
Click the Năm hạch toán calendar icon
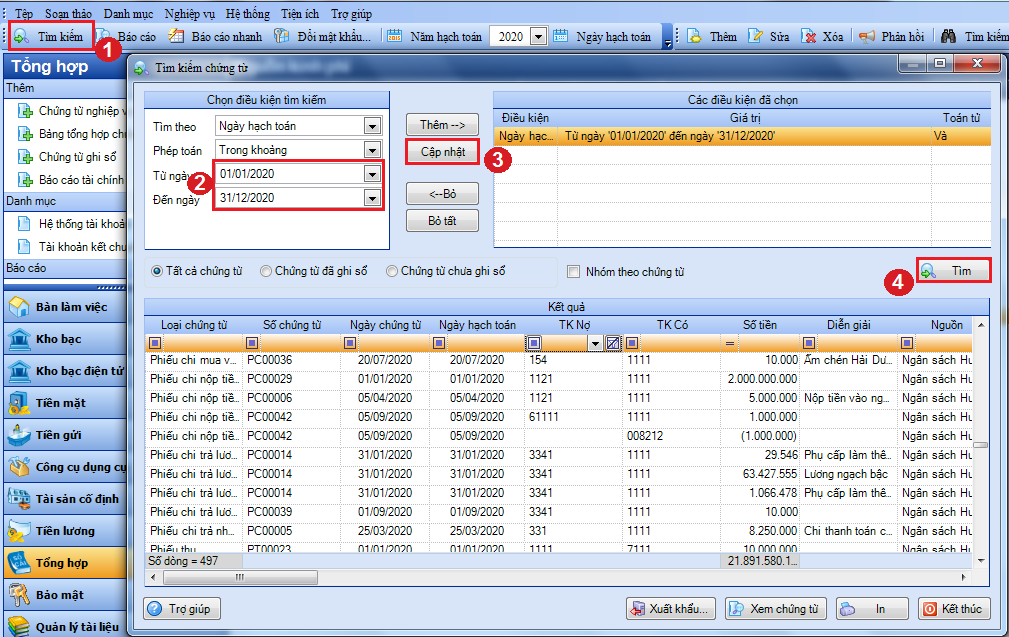pyautogui.click(x=394, y=37)
